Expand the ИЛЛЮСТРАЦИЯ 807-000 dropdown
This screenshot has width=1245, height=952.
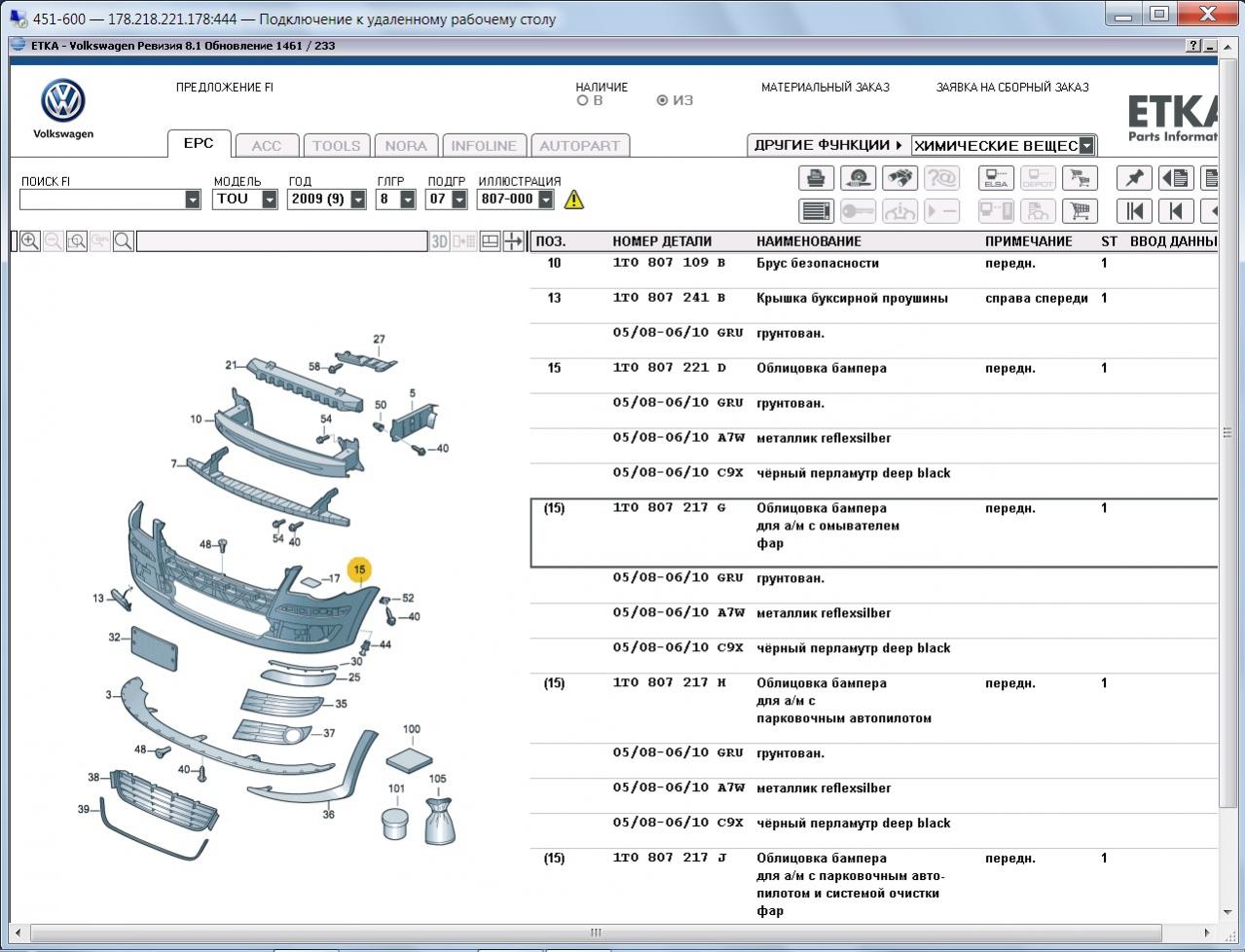click(x=546, y=200)
